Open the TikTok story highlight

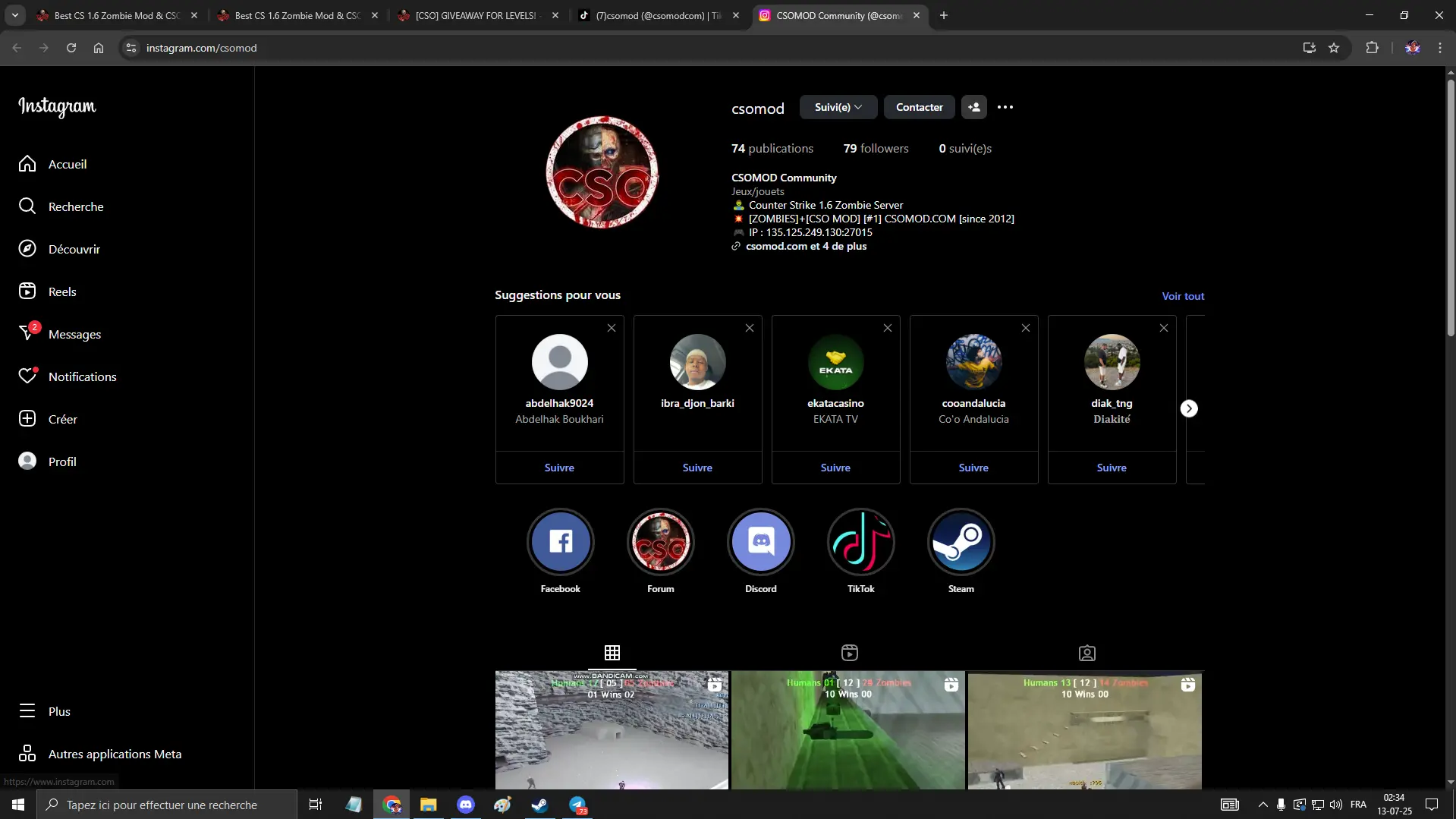pos(860,542)
